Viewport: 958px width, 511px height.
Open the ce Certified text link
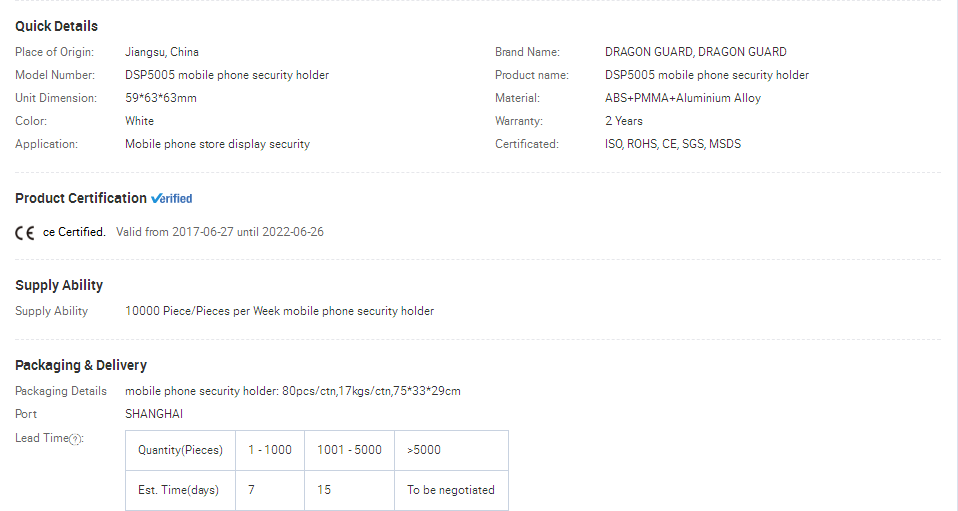click(x=74, y=232)
